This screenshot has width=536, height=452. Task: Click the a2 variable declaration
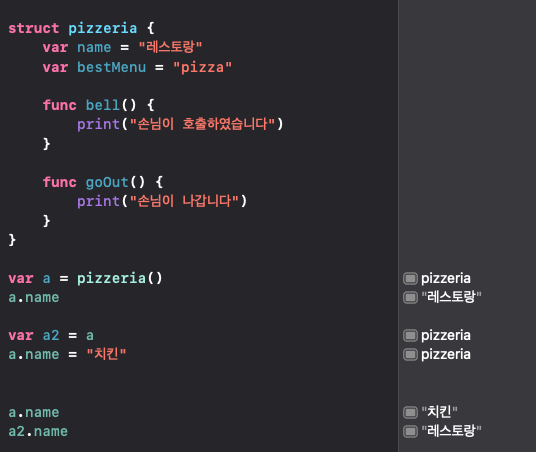click(x=51, y=336)
